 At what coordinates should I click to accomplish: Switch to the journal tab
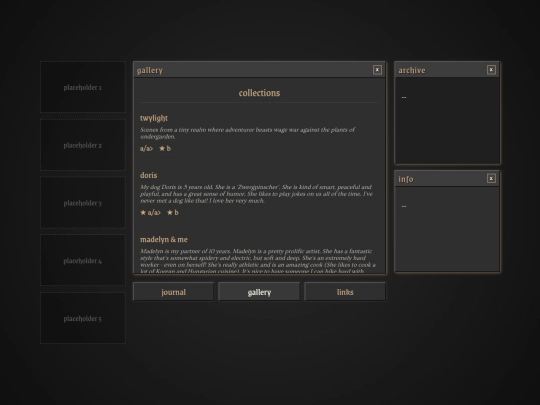tap(173, 292)
